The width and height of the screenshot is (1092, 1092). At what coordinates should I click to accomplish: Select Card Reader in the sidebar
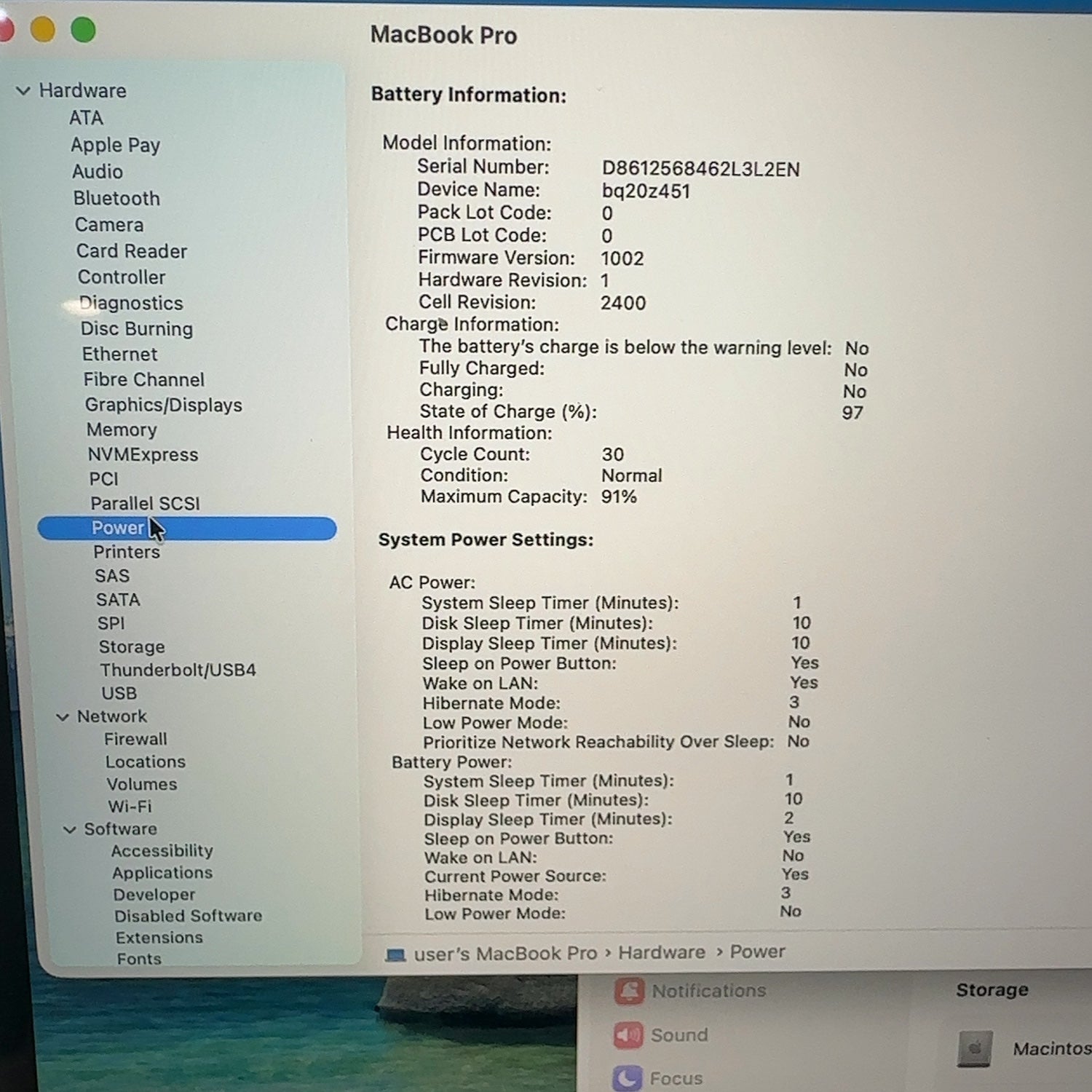(132, 251)
